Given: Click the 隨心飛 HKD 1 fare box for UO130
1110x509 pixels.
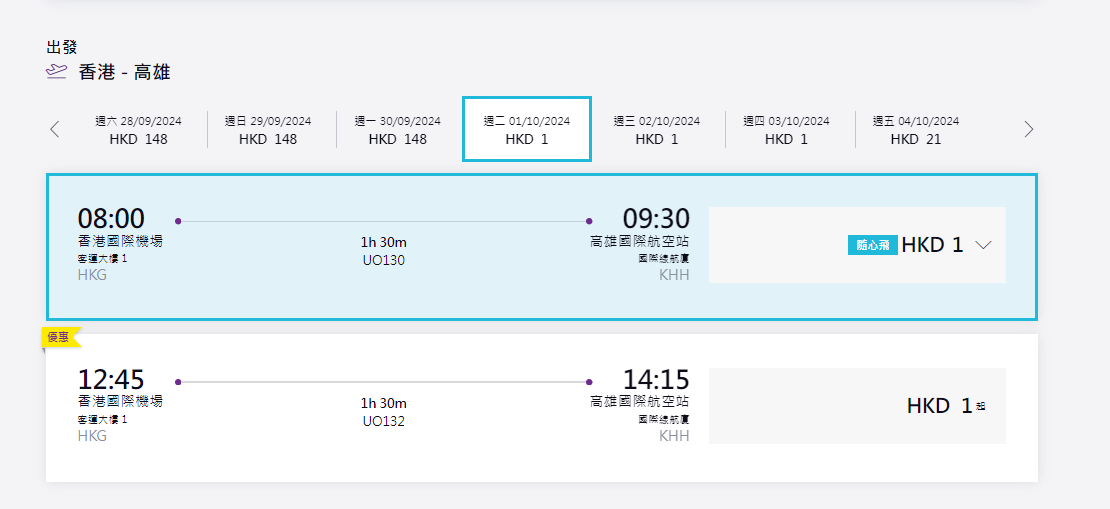Looking at the screenshot, I should [x=857, y=245].
